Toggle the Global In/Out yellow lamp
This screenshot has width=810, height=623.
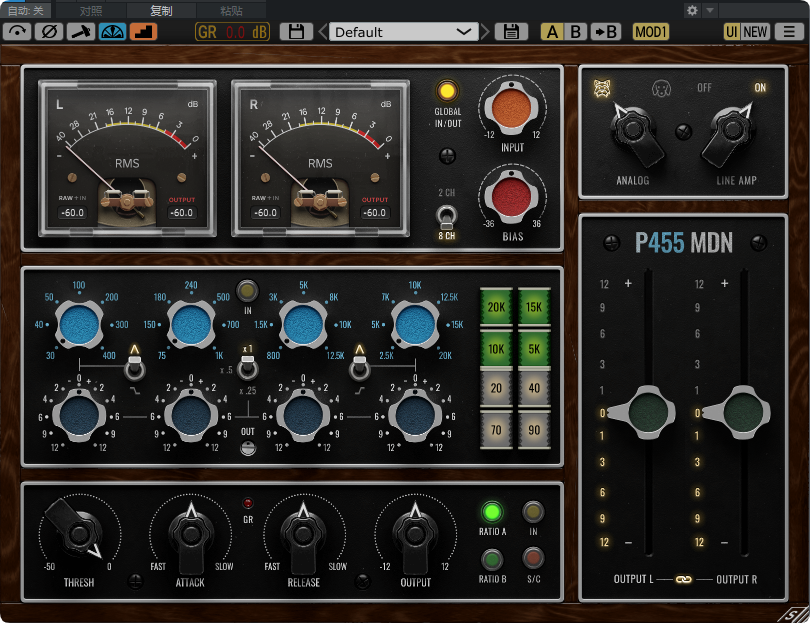[447, 91]
